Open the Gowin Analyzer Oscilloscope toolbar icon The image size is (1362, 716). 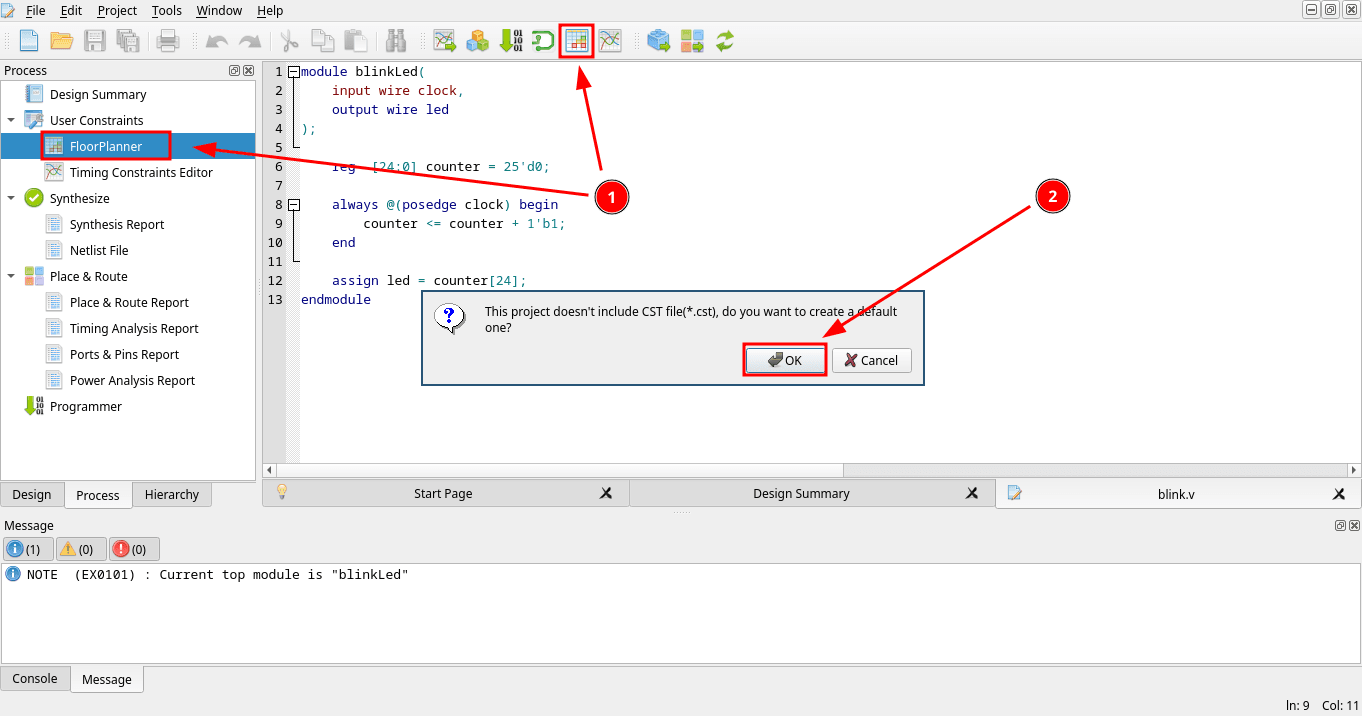tap(543, 41)
